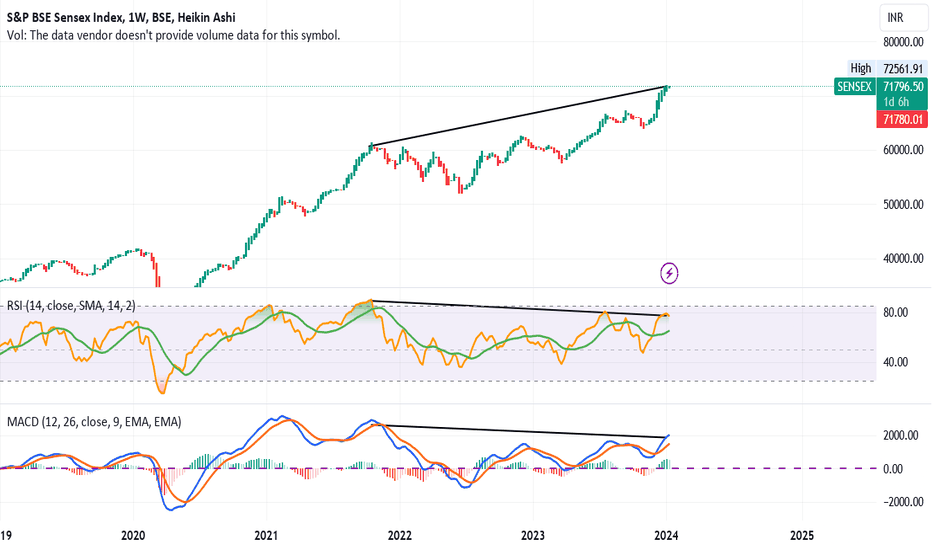Click the 2025 time axis label
932x550 pixels.
point(801,535)
